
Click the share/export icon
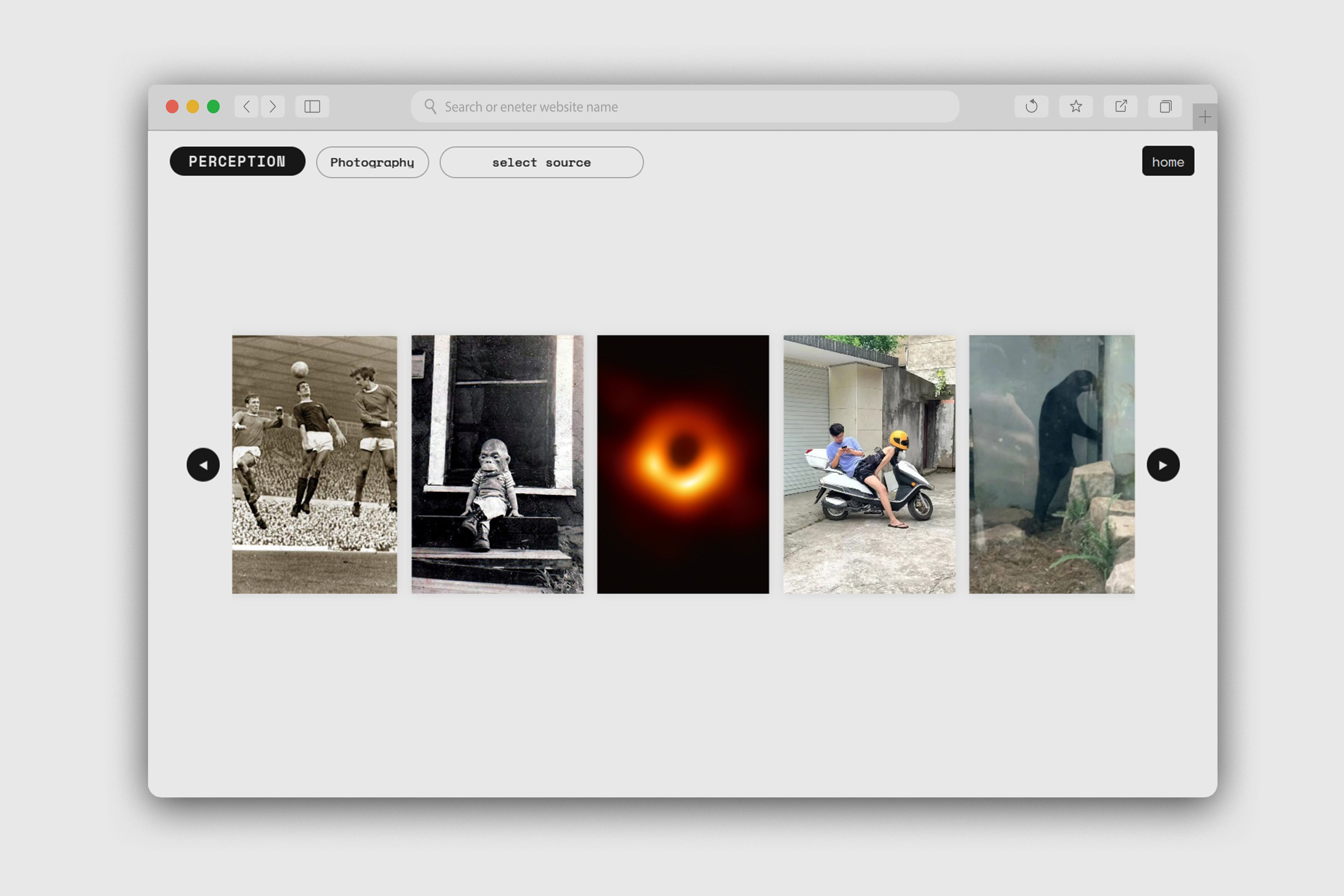(1120, 107)
